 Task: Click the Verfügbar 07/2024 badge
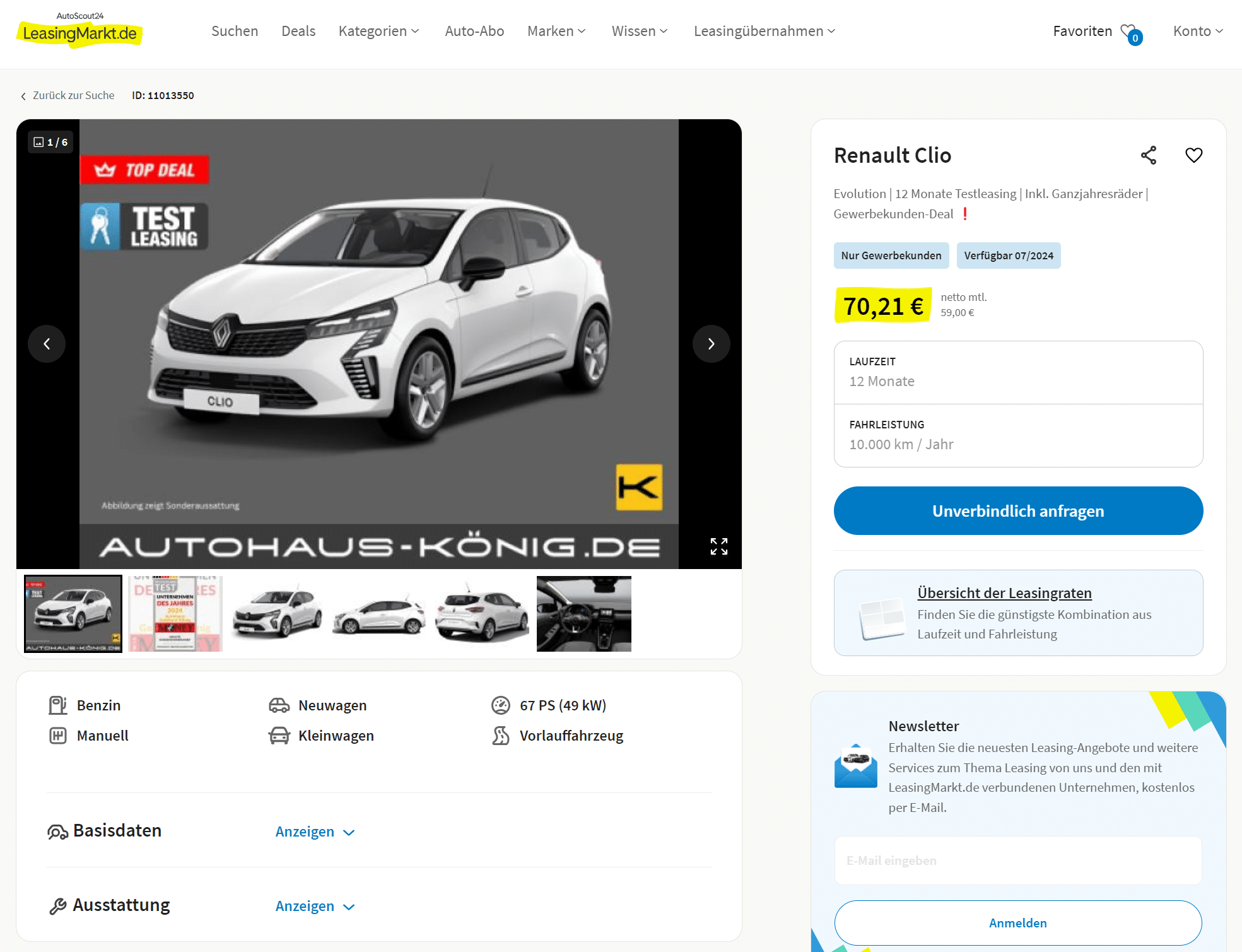click(x=1009, y=256)
